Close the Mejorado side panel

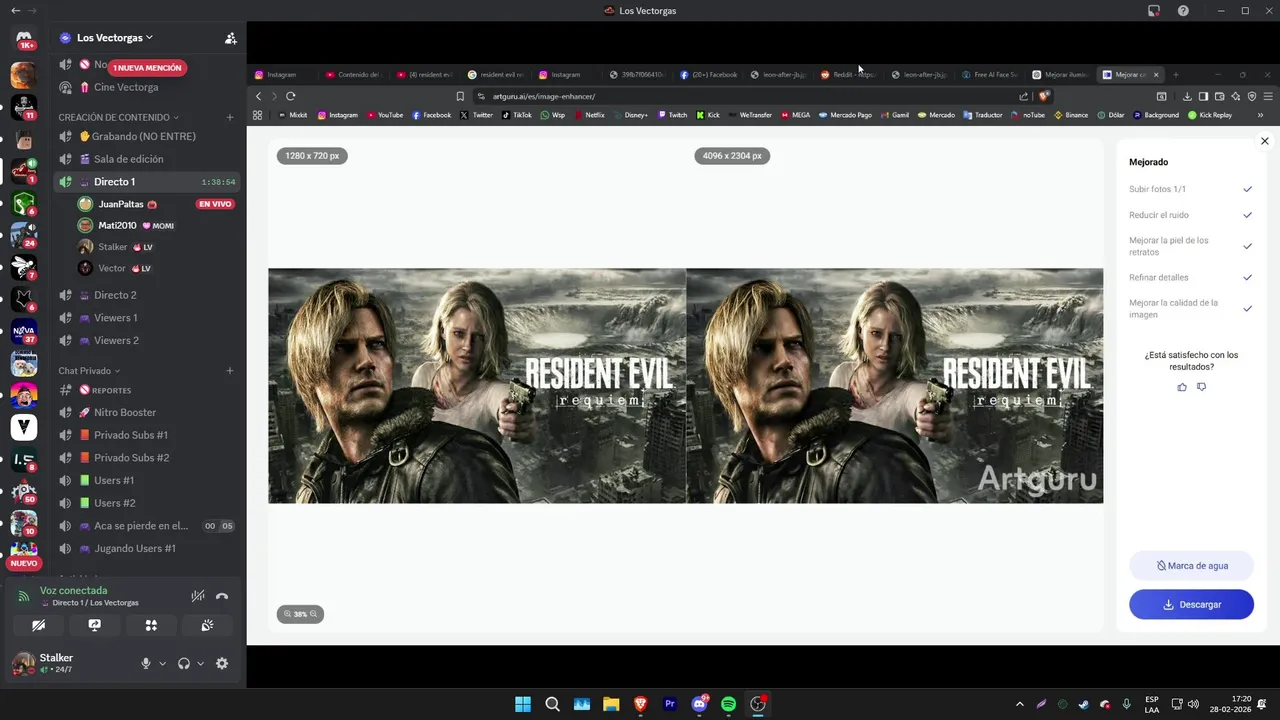[x=1265, y=141]
